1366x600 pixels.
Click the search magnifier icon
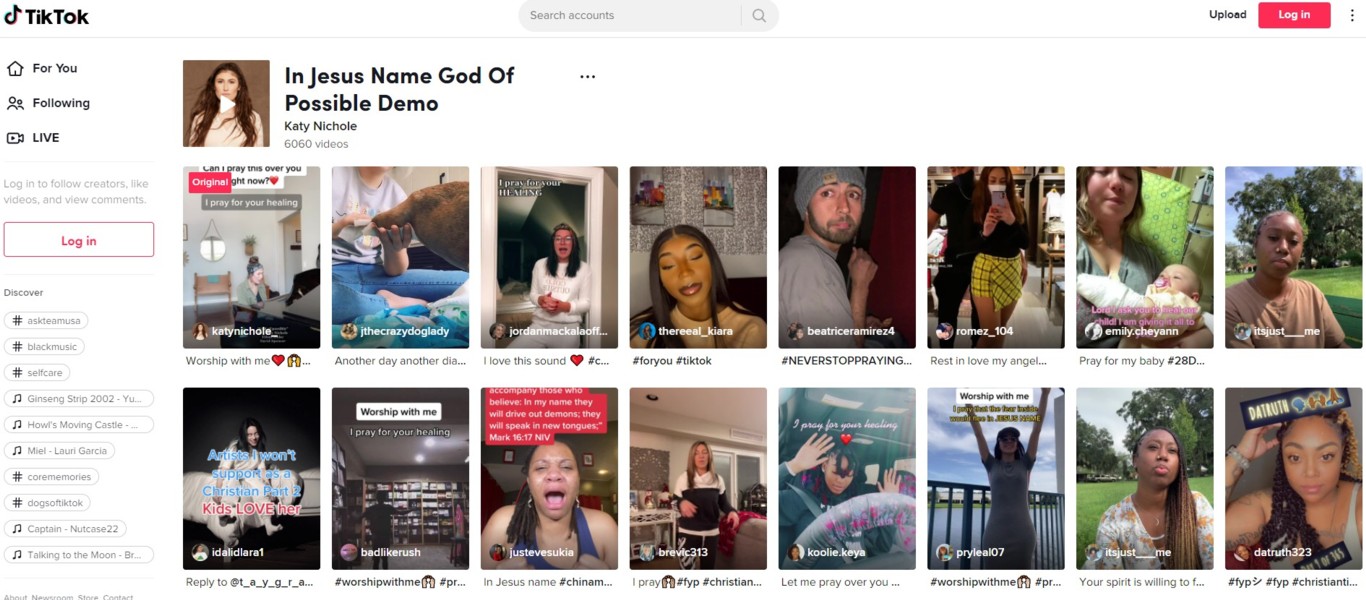pyautogui.click(x=759, y=16)
